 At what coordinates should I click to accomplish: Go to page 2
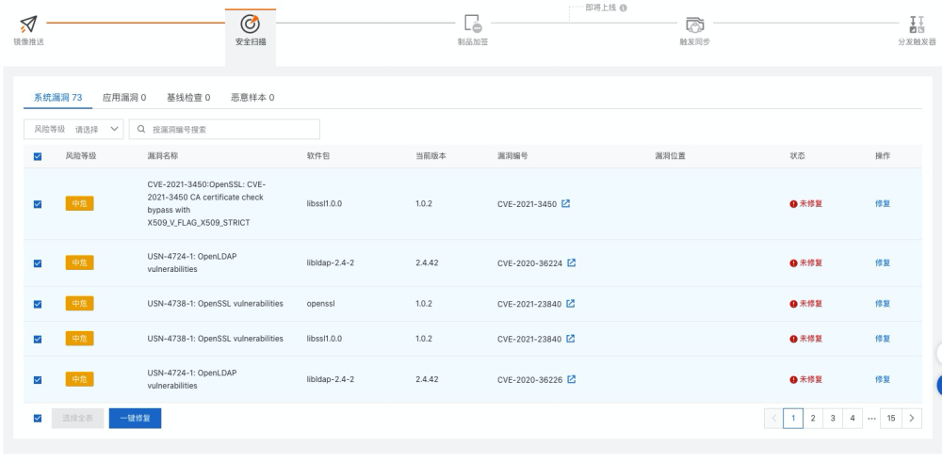[x=813, y=418]
